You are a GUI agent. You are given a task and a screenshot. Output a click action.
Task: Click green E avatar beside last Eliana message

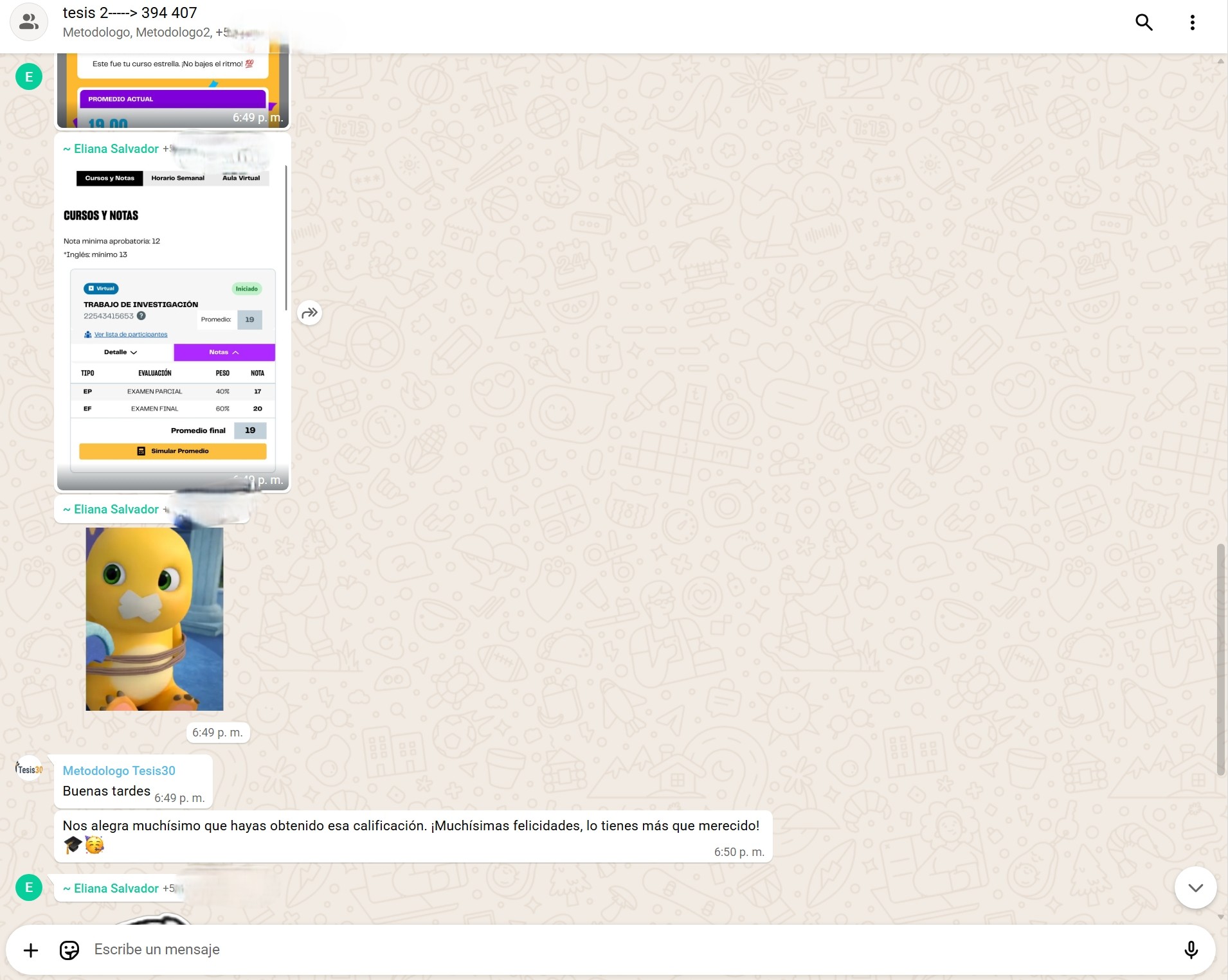tap(29, 887)
